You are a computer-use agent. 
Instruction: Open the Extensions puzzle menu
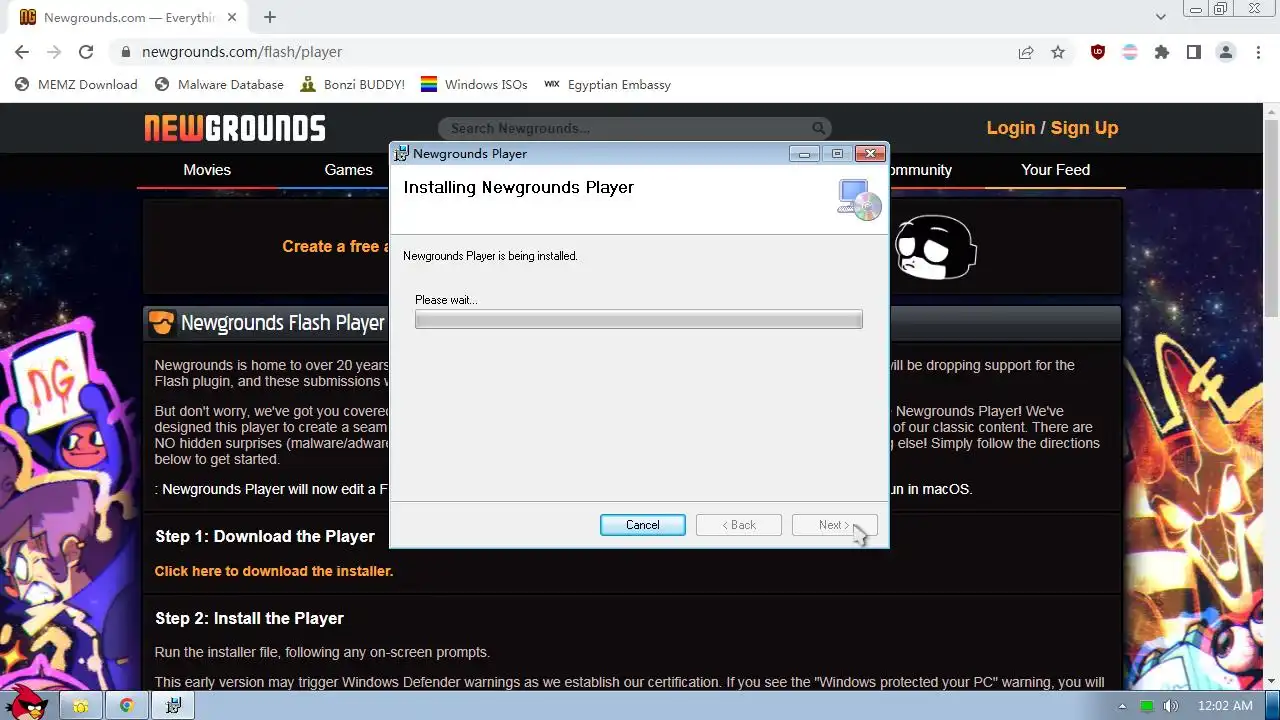tap(1162, 52)
